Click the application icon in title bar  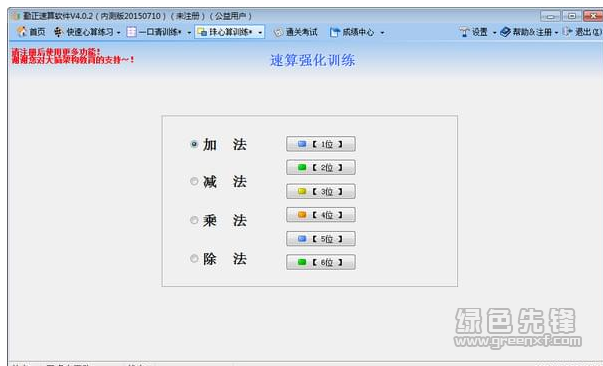(16, 16)
